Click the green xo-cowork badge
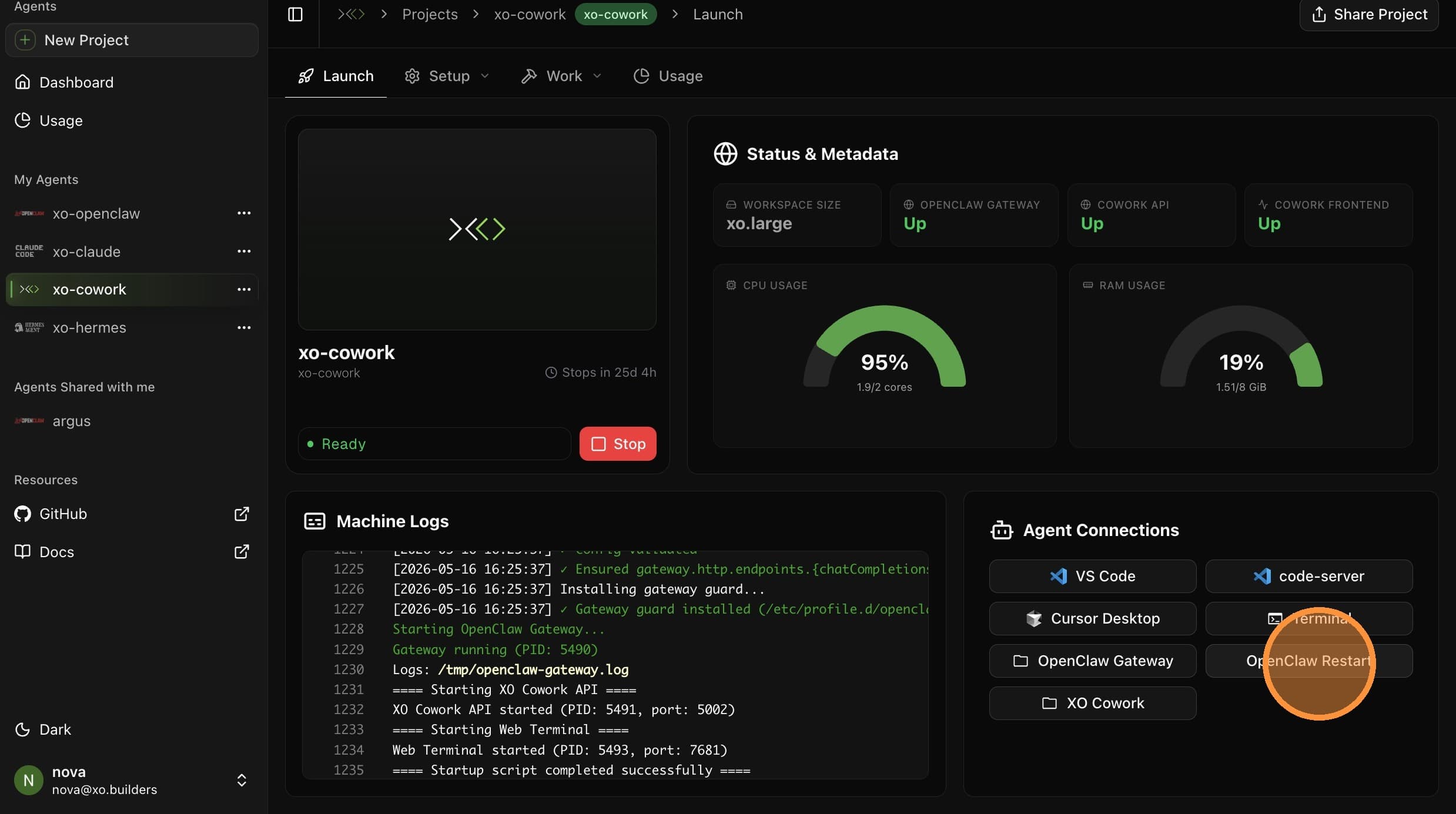Screen dimensions: 1456x814 tap(615, 14)
